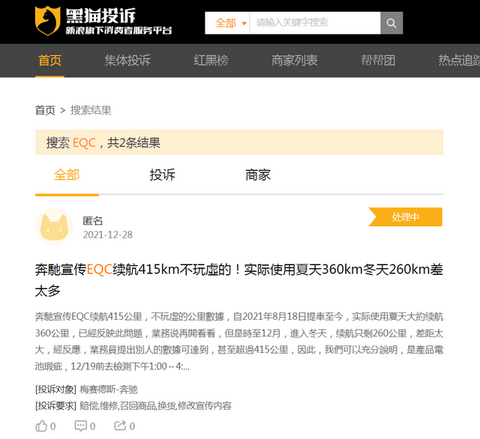Click the Black Cat Complaints shield logo
480x439 pixels.
click(48, 21)
